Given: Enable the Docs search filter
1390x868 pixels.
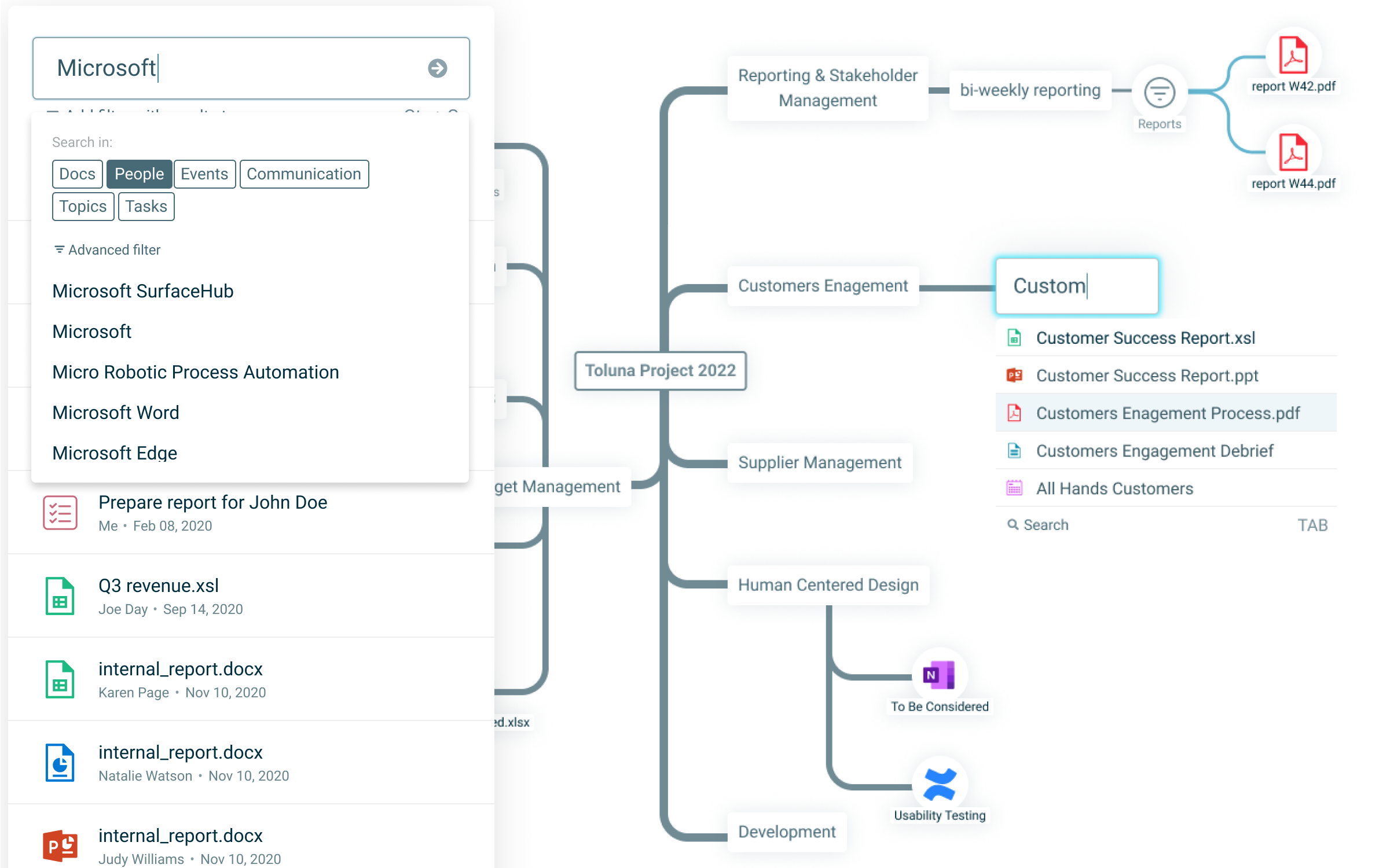Looking at the screenshot, I should [77, 174].
